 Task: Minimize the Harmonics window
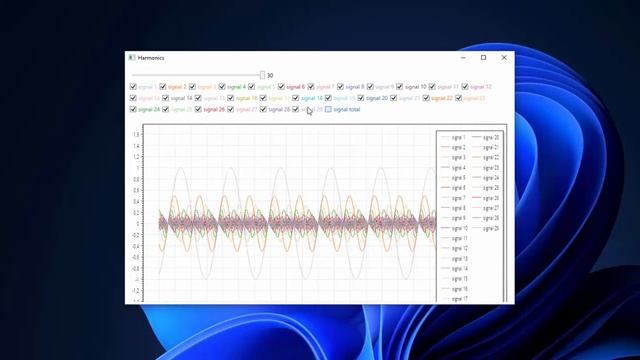coord(463,58)
